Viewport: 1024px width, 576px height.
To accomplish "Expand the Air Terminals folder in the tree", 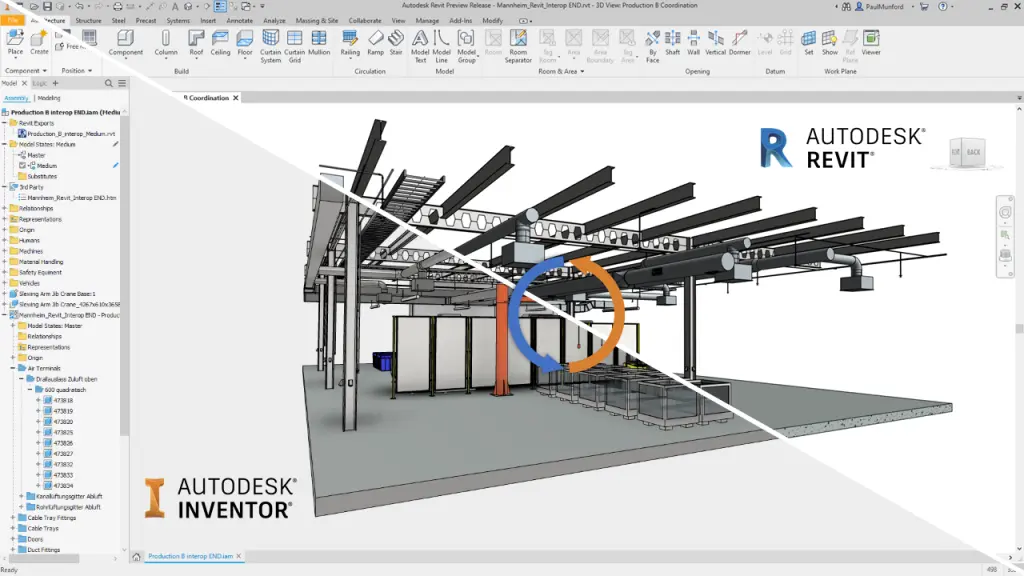I will [11, 368].
